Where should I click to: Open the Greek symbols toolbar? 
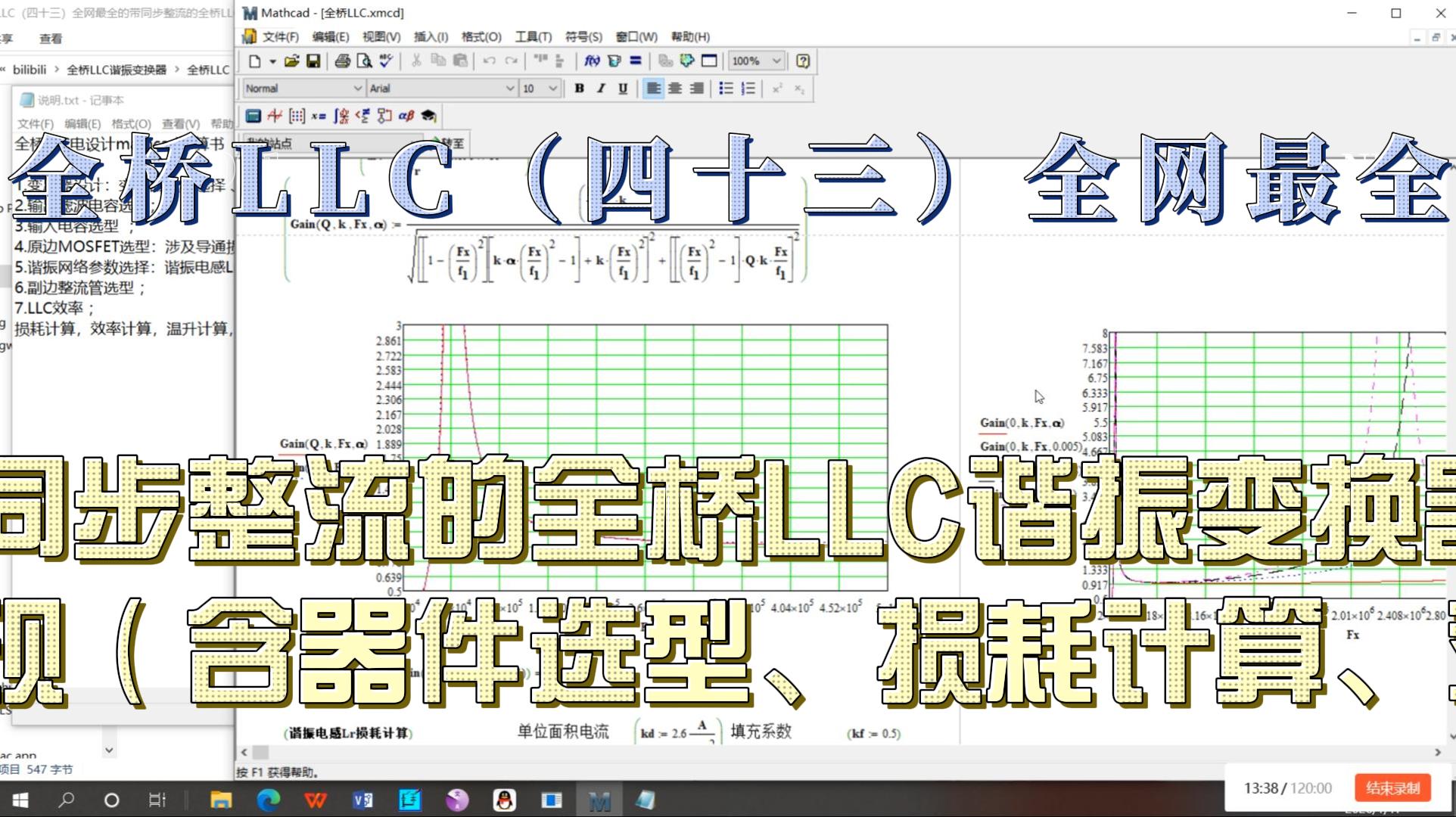406,116
